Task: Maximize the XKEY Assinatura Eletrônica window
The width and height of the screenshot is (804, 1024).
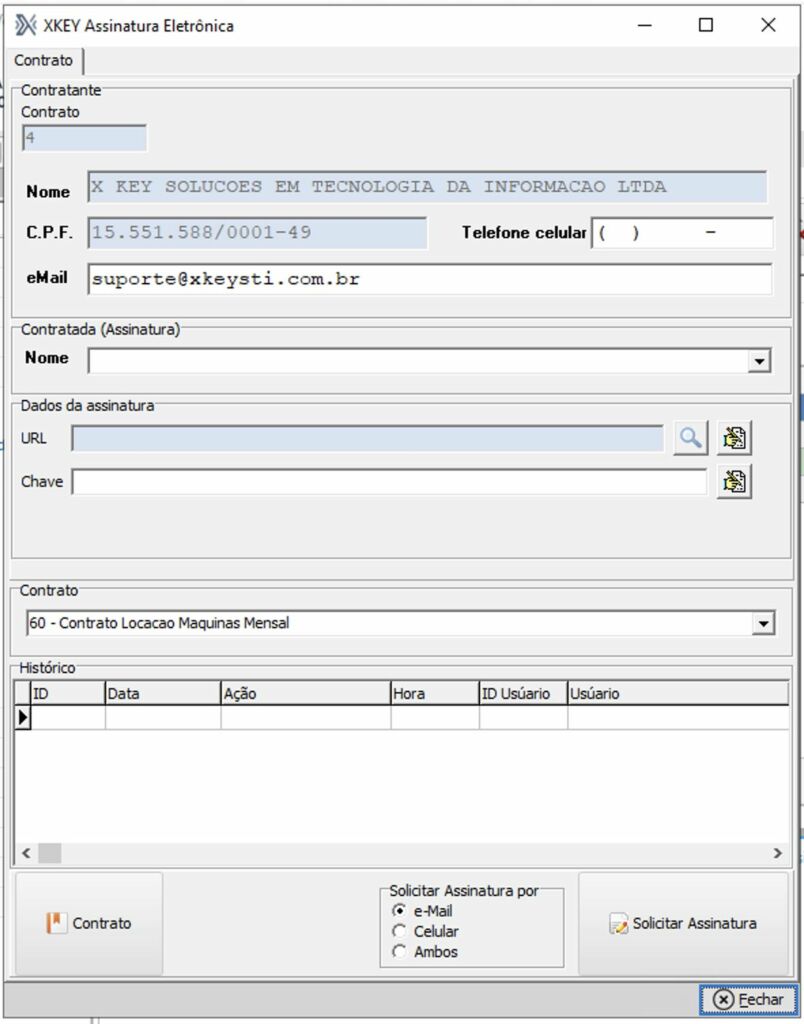Action: point(706,25)
